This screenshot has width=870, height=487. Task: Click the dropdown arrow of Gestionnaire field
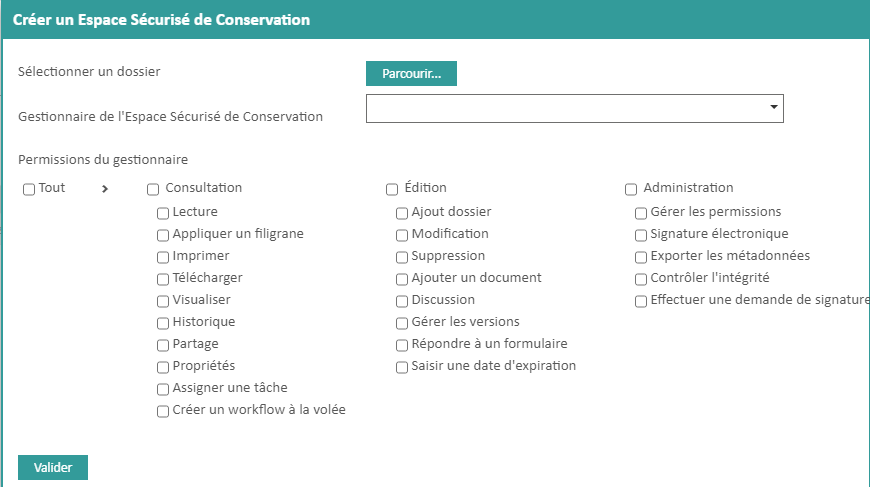[774, 106]
